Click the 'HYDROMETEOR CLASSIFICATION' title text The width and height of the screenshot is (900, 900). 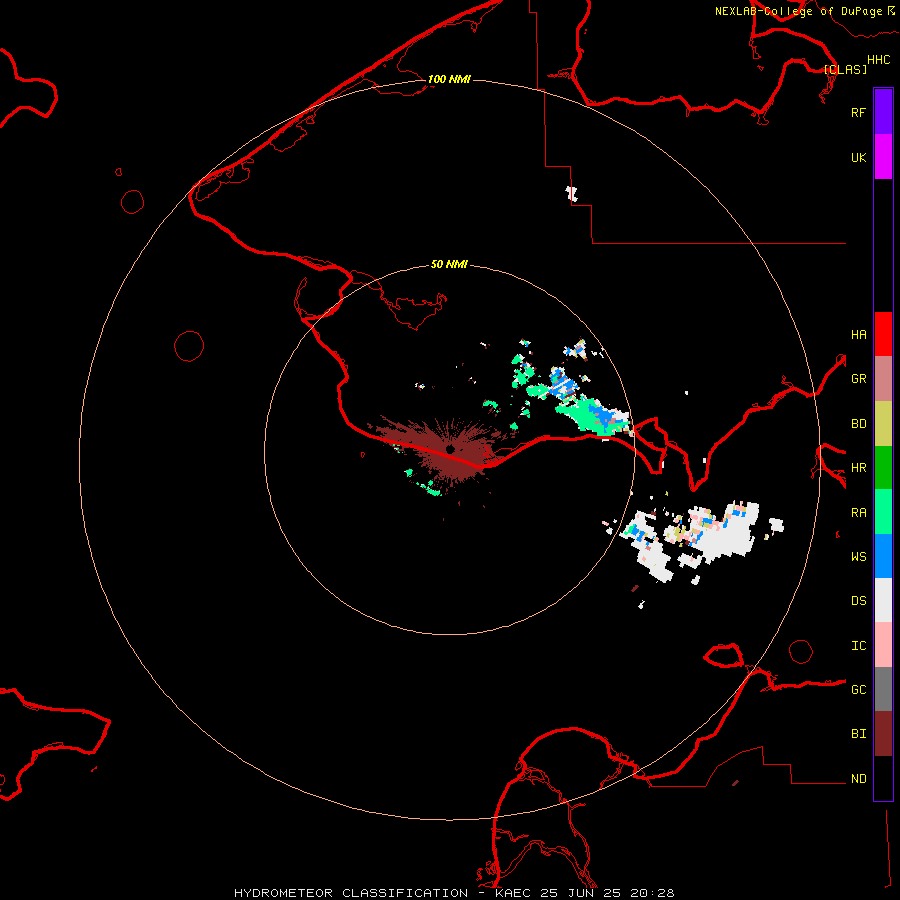pos(351,893)
